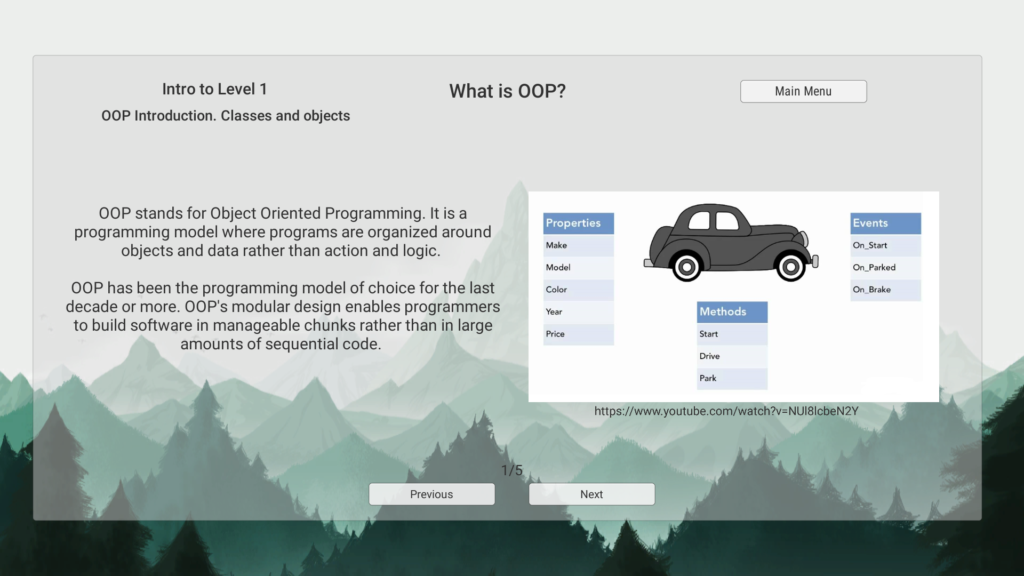This screenshot has width=1024, height=576.
Task: Click the Model property row
Action: click(578, 268)
